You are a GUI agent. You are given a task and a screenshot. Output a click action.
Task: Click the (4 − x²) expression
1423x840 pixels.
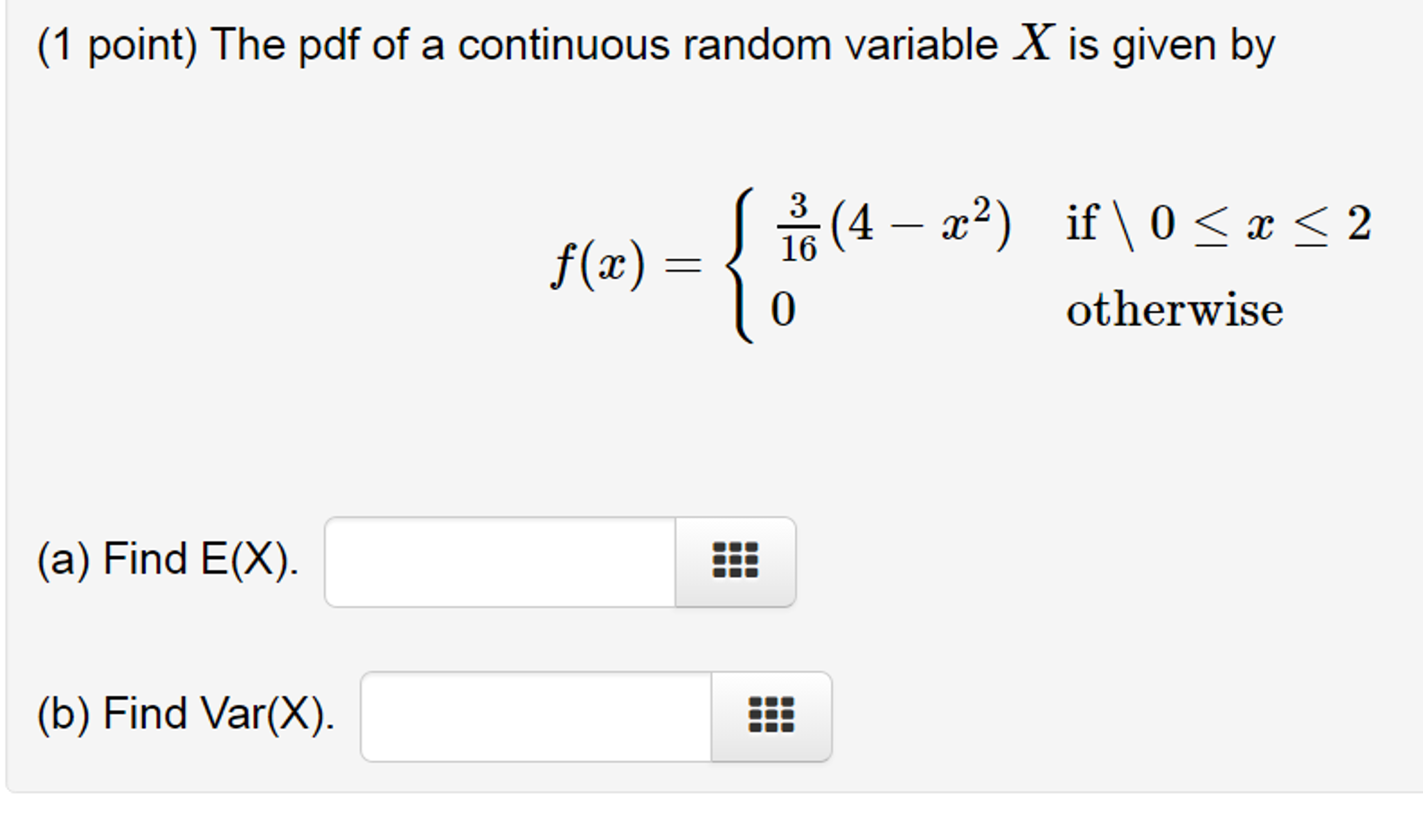(x=920, y=224)
